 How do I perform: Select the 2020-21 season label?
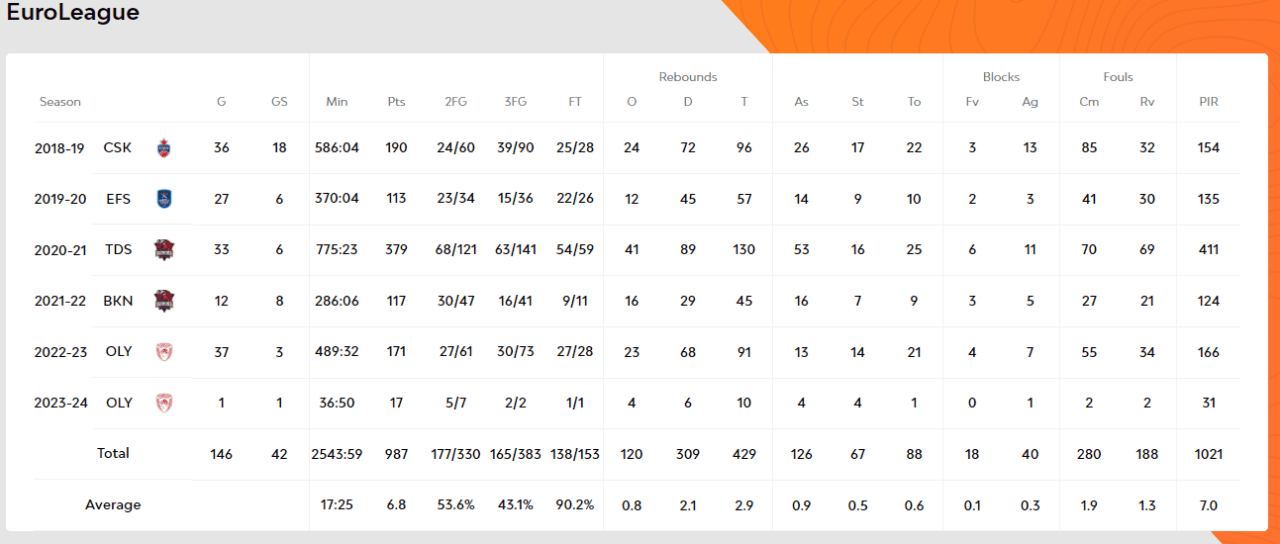tap(59, 250)
